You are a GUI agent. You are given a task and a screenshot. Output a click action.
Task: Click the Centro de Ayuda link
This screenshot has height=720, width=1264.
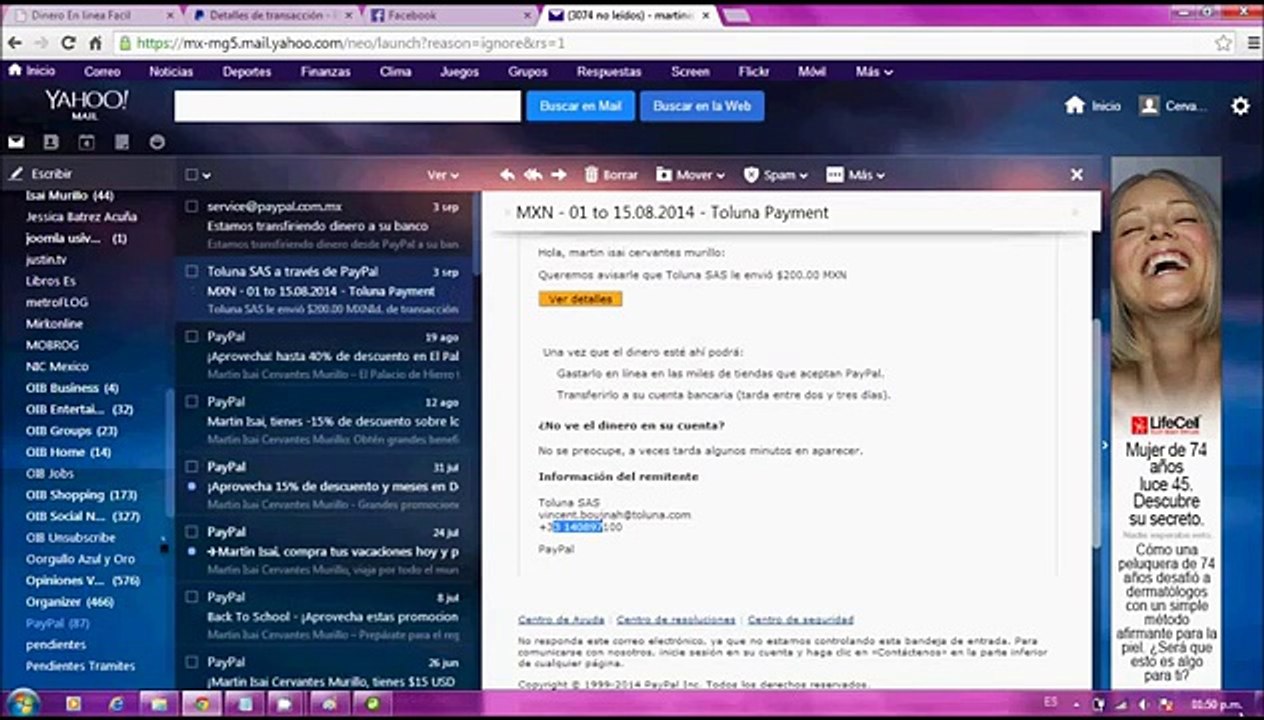(561, 620)
